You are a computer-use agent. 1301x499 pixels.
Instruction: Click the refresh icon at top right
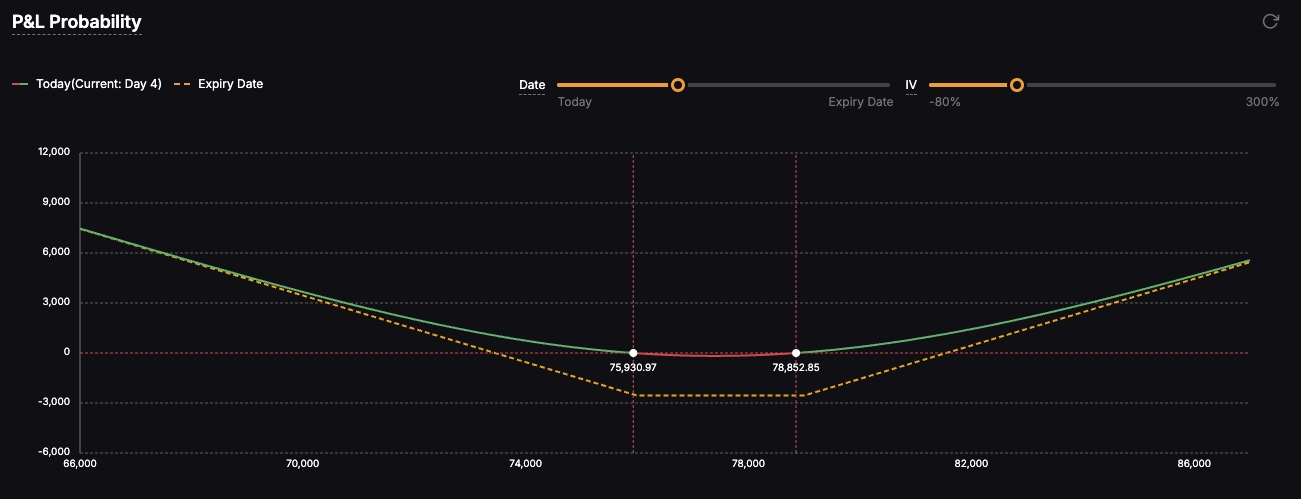tap(1271, 21)
